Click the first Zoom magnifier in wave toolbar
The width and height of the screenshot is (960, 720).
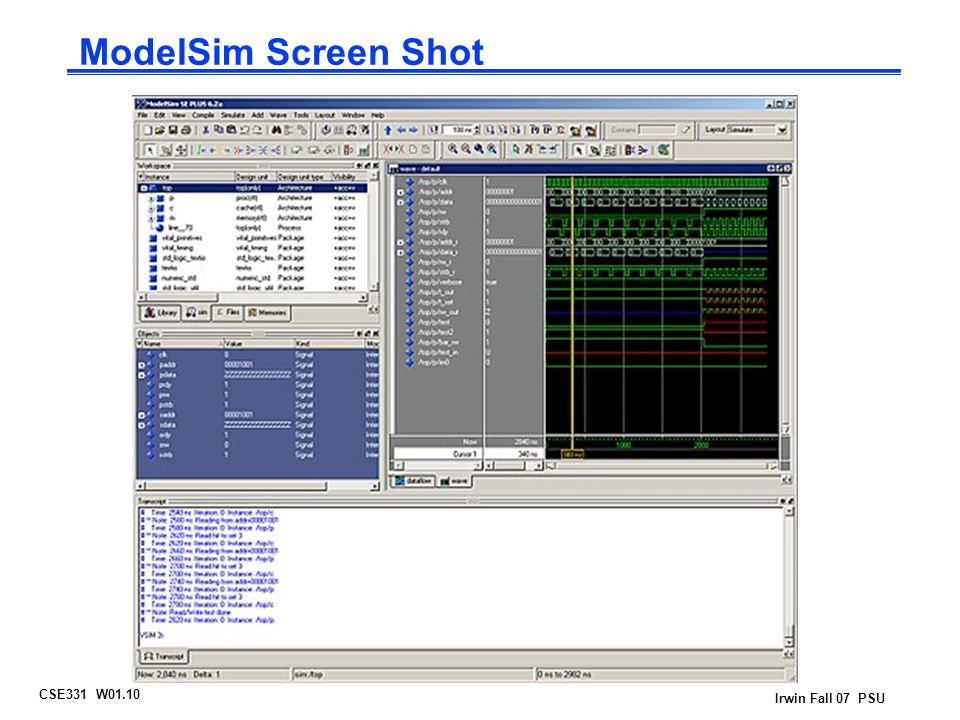click(x=452, y=149)
